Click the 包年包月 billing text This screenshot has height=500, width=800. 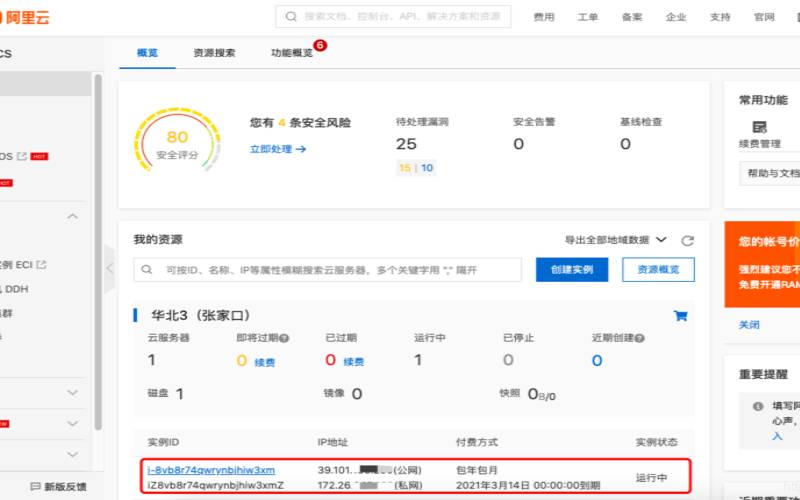[477, 470]
